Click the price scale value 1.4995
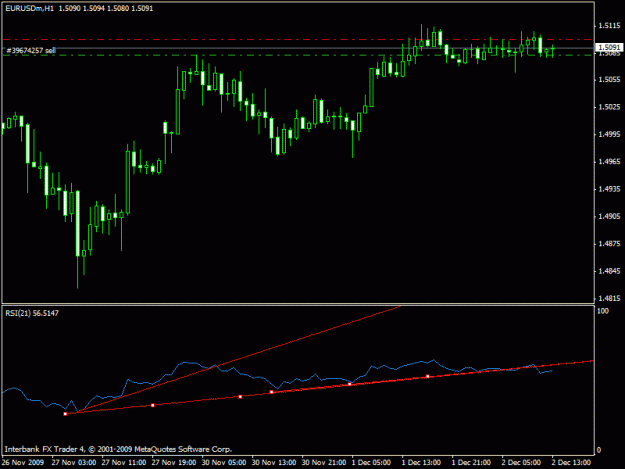 pos(609,134)
